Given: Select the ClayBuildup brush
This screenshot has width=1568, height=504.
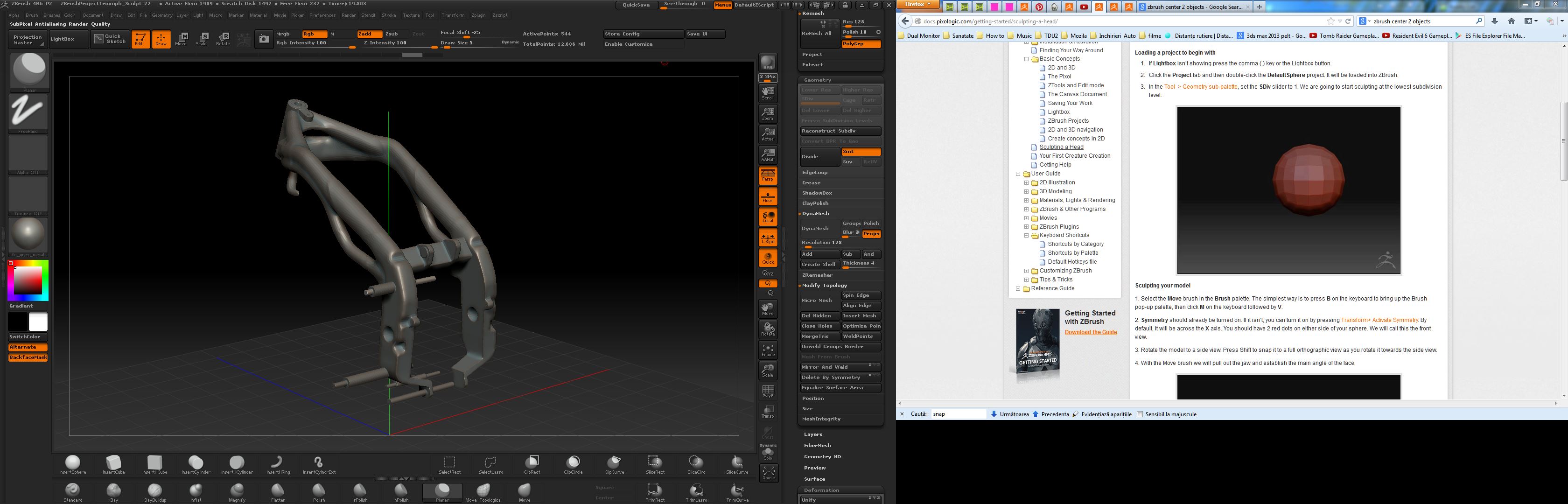Looking at the screenshot, I should [154, 492].
